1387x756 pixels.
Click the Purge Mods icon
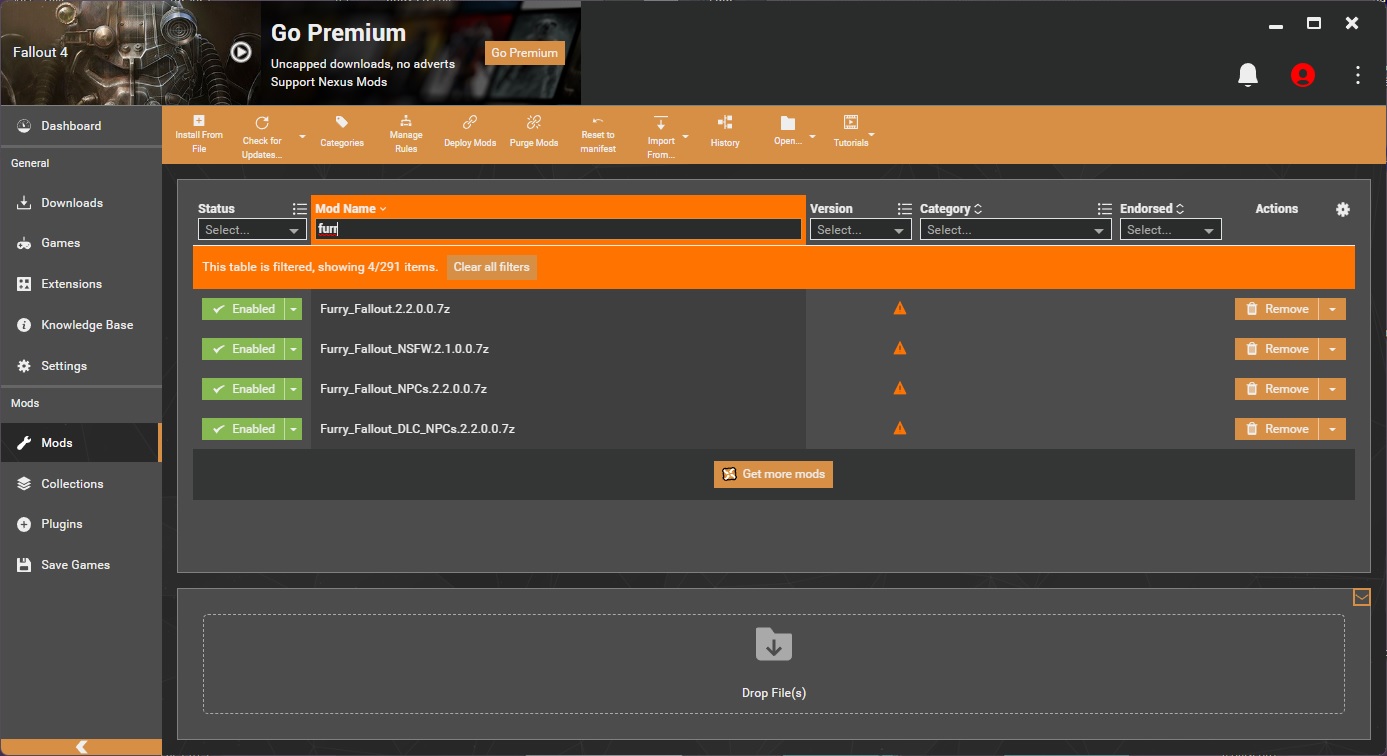(x=534, y=123)
